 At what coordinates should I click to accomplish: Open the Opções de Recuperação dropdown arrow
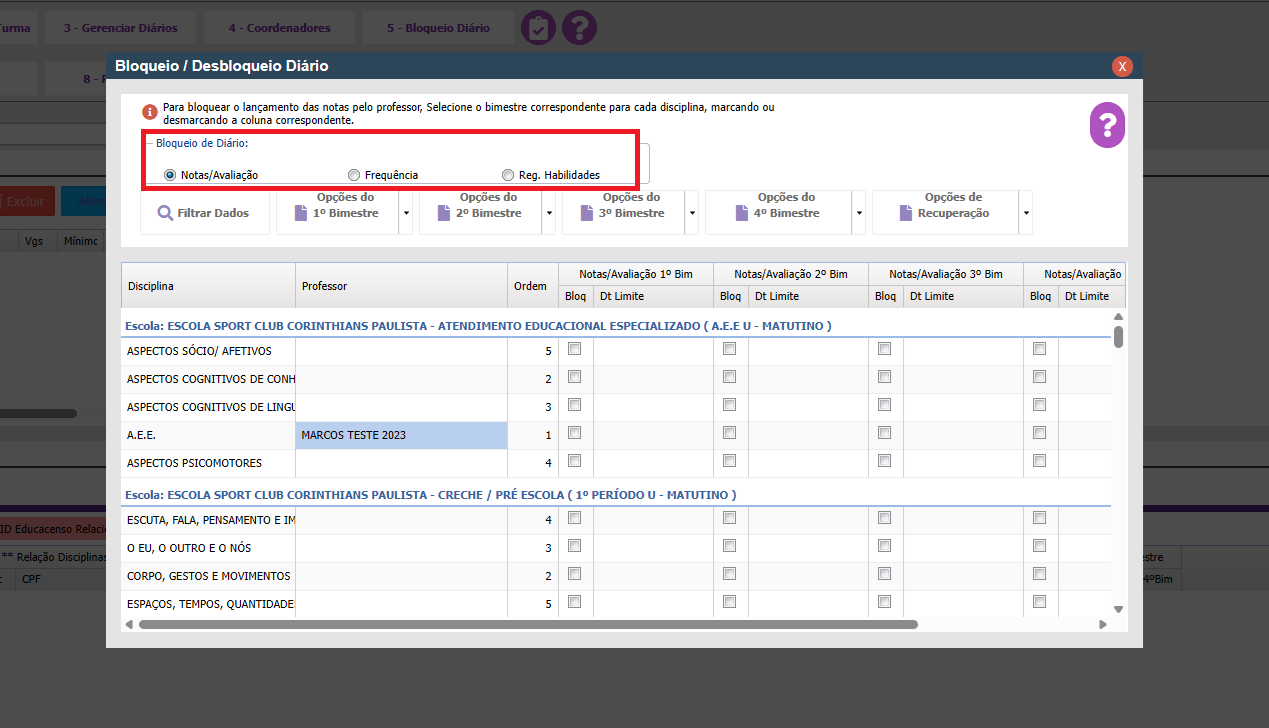(1025, 213)
